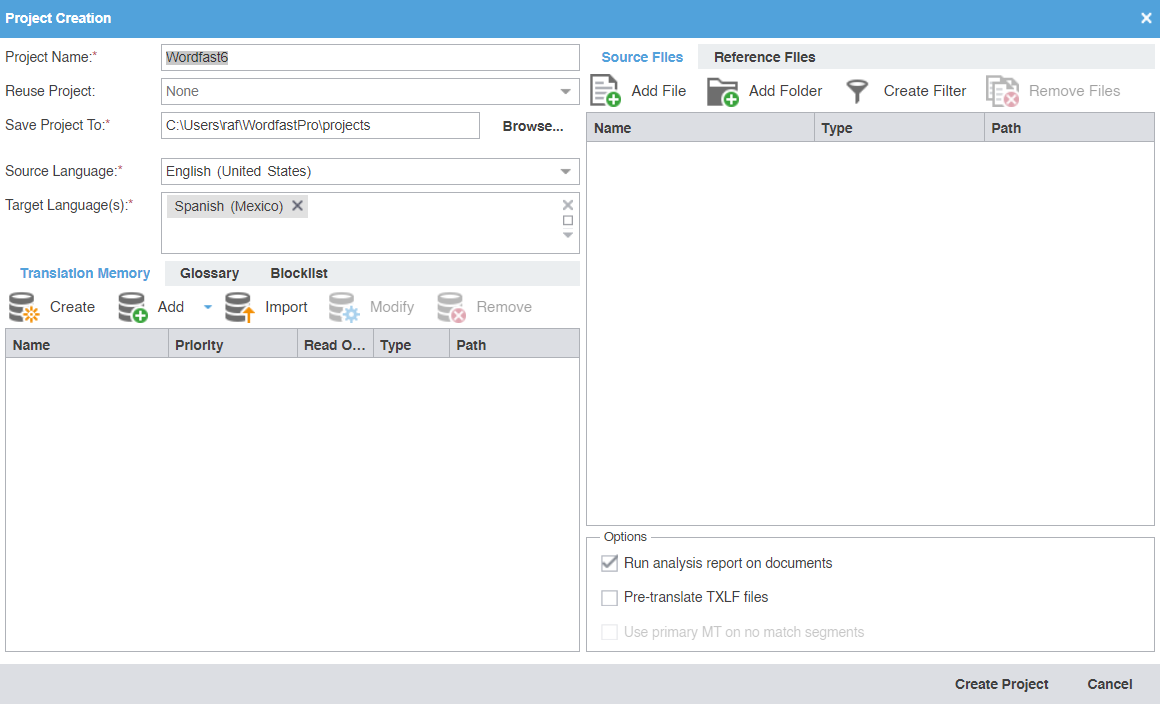Select the Create translation memory icon

22,306
